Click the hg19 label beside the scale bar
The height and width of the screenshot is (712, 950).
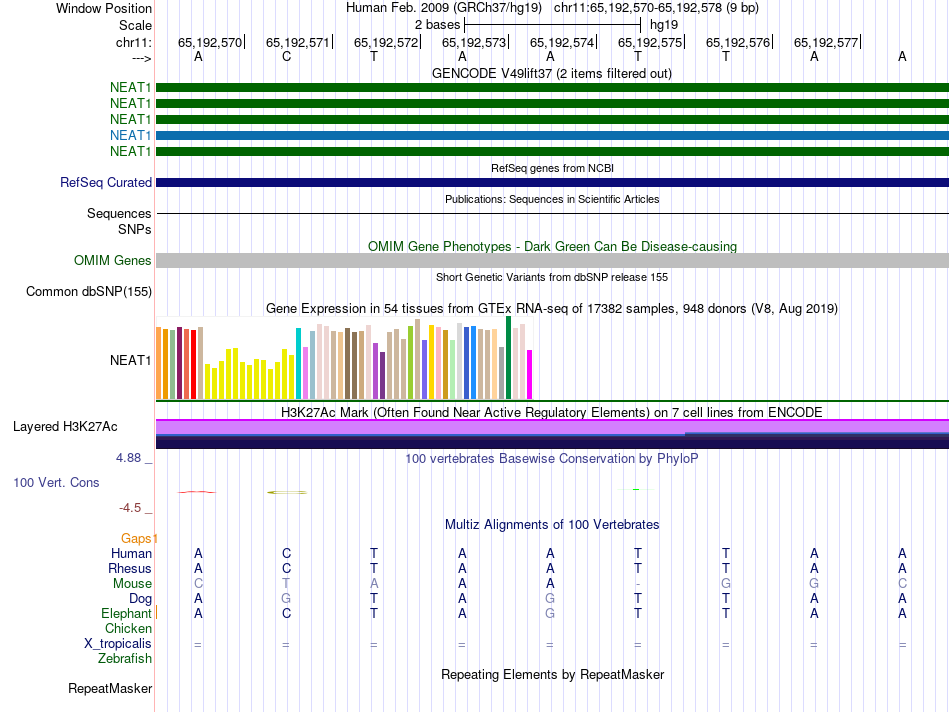[664, 25]
